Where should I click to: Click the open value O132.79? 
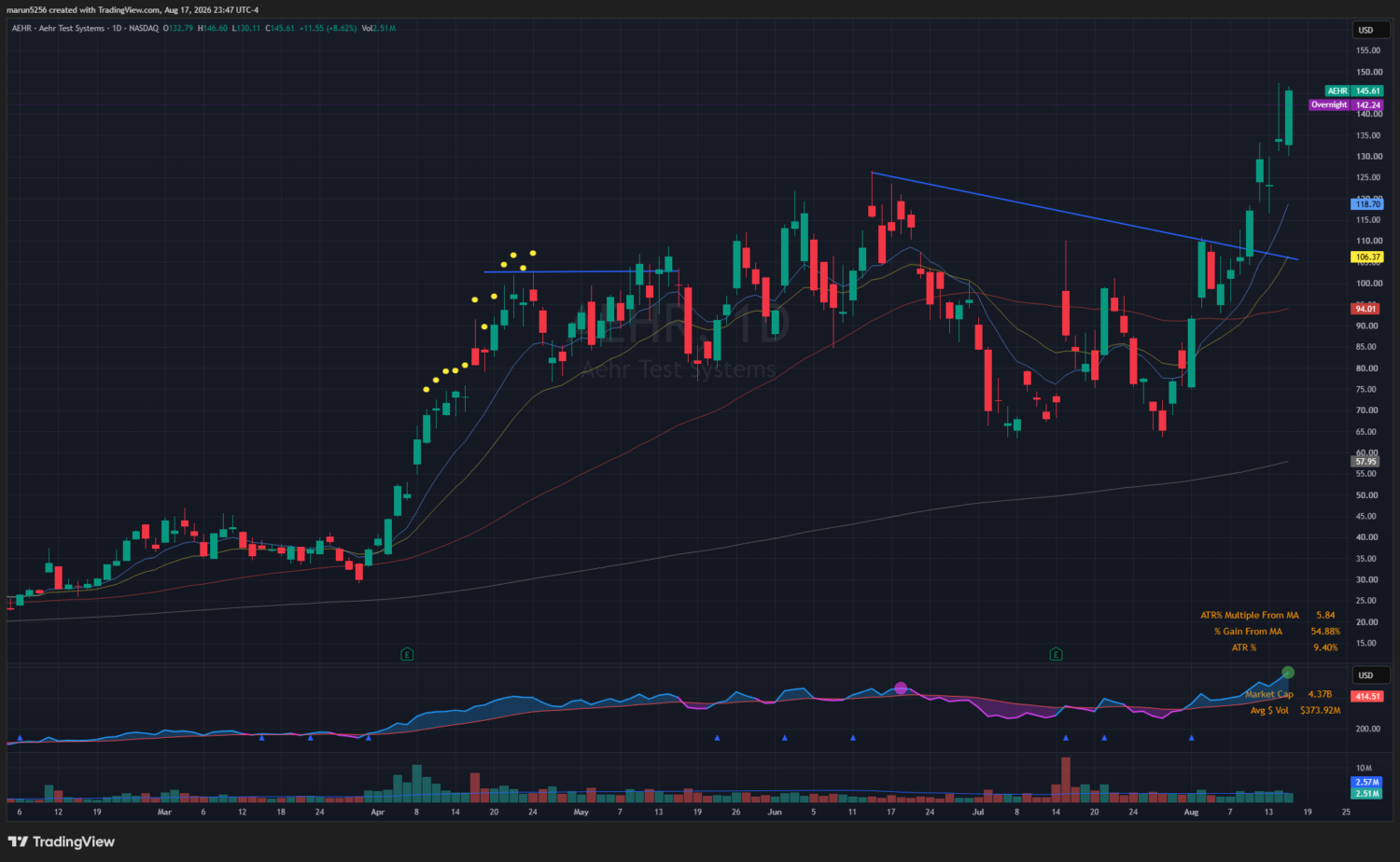click(178, 28)
